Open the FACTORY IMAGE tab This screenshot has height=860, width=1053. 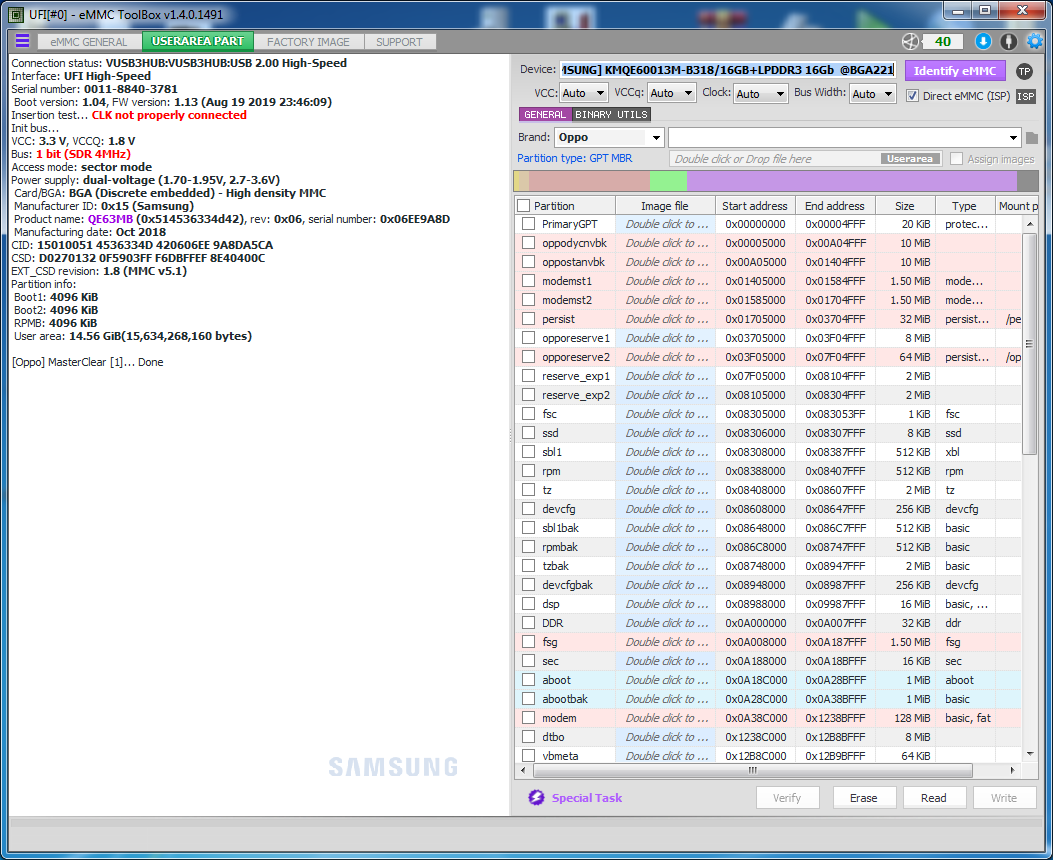(x=308, y=42)
